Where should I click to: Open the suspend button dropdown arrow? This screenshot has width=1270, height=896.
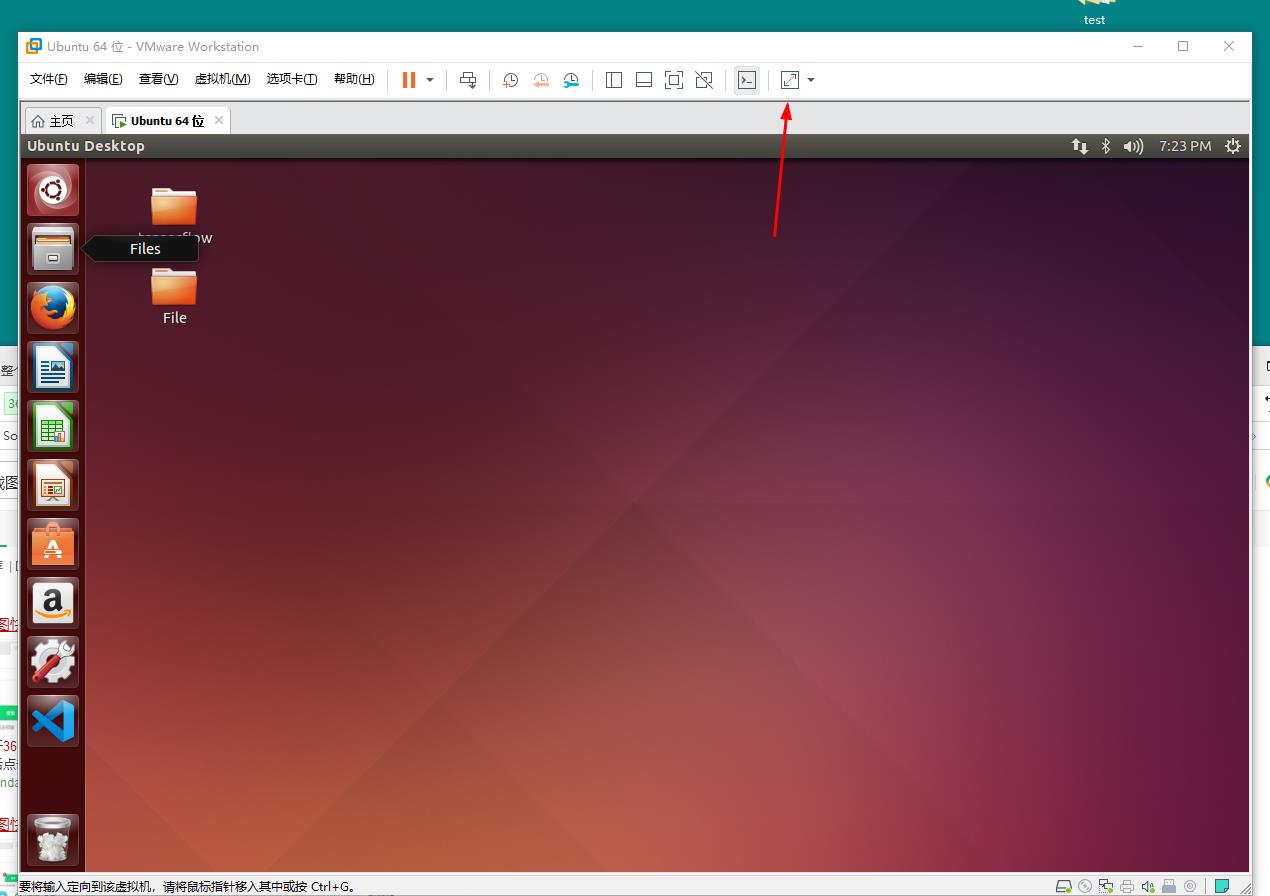click(429, 80)
